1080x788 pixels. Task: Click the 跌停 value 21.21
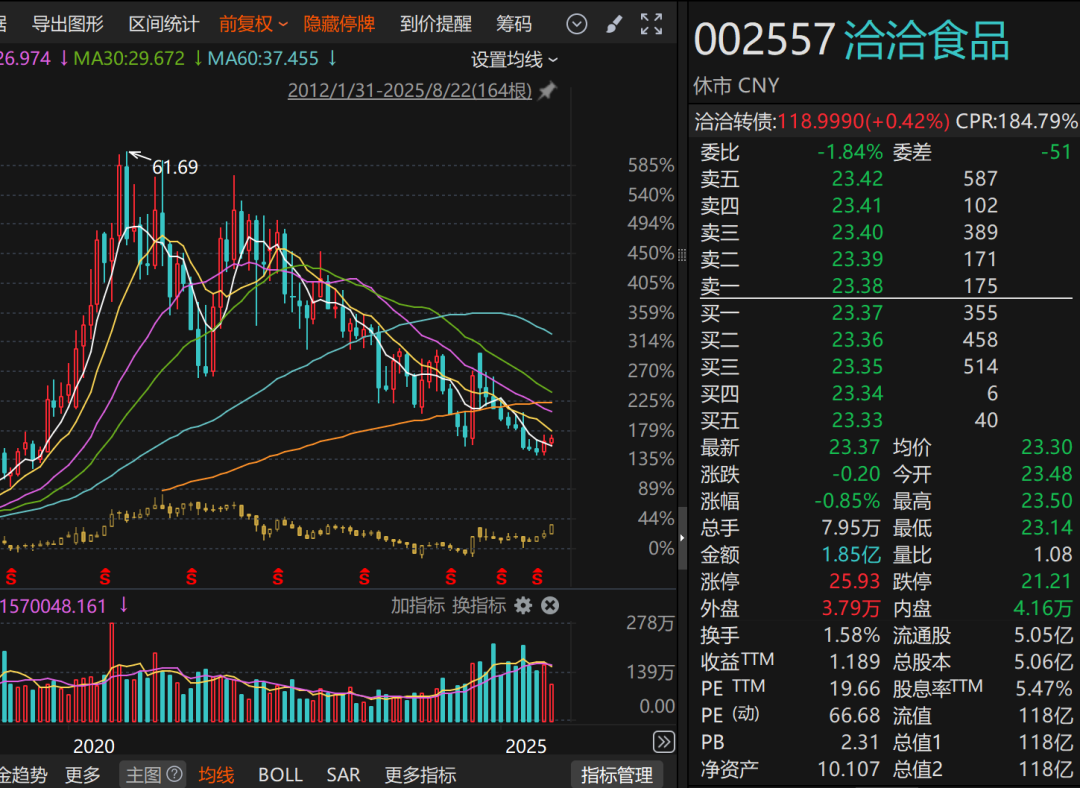1046,581
